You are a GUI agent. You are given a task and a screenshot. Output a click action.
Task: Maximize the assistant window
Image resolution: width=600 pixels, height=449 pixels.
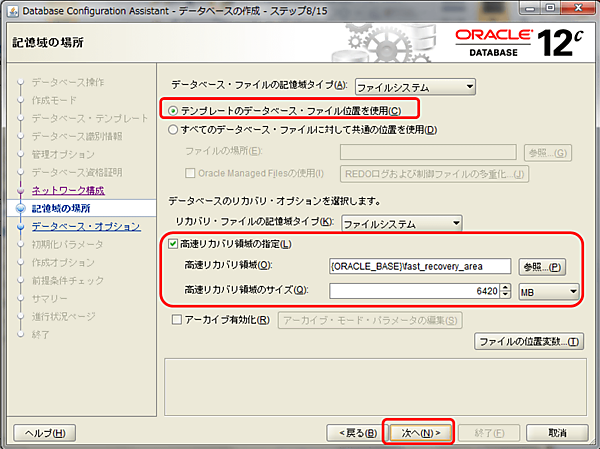(550, 8)
